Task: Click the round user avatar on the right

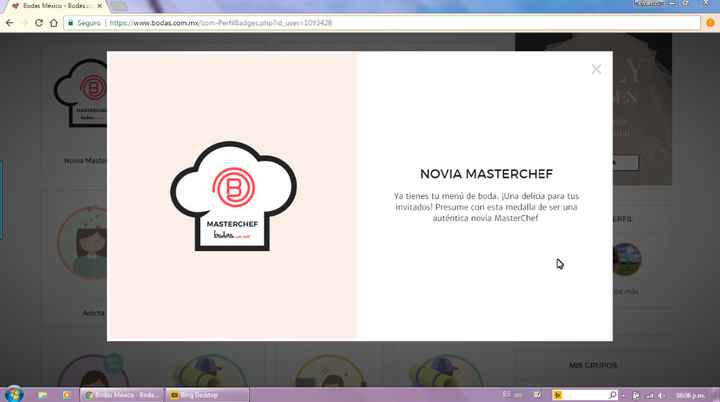Action: click(626, 259)
